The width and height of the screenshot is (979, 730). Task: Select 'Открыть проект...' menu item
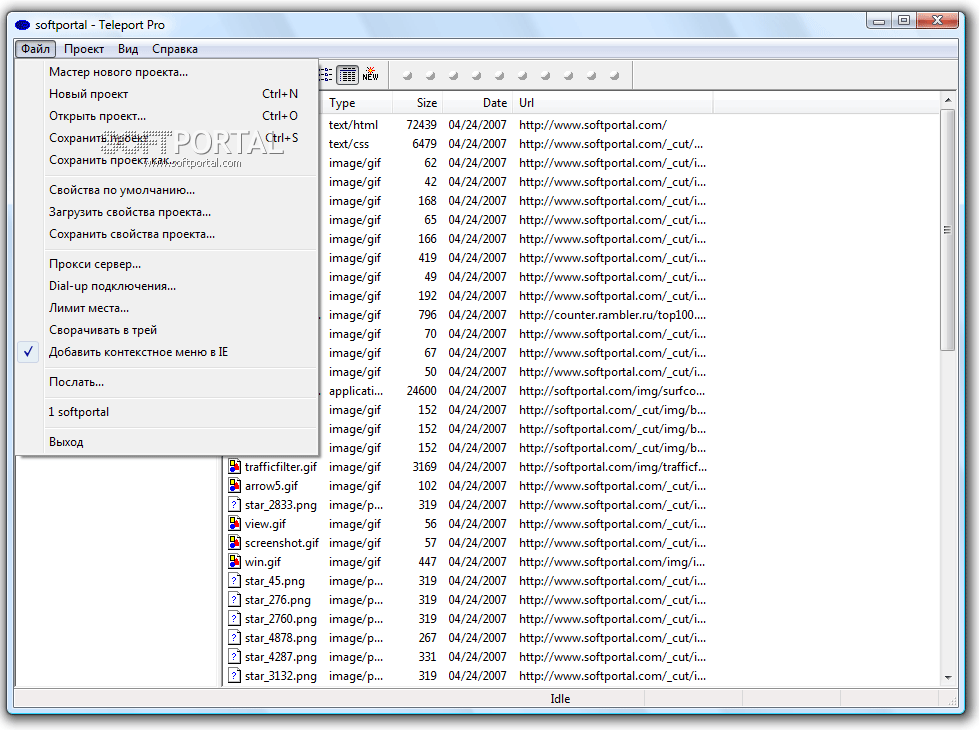click(167, 116)
